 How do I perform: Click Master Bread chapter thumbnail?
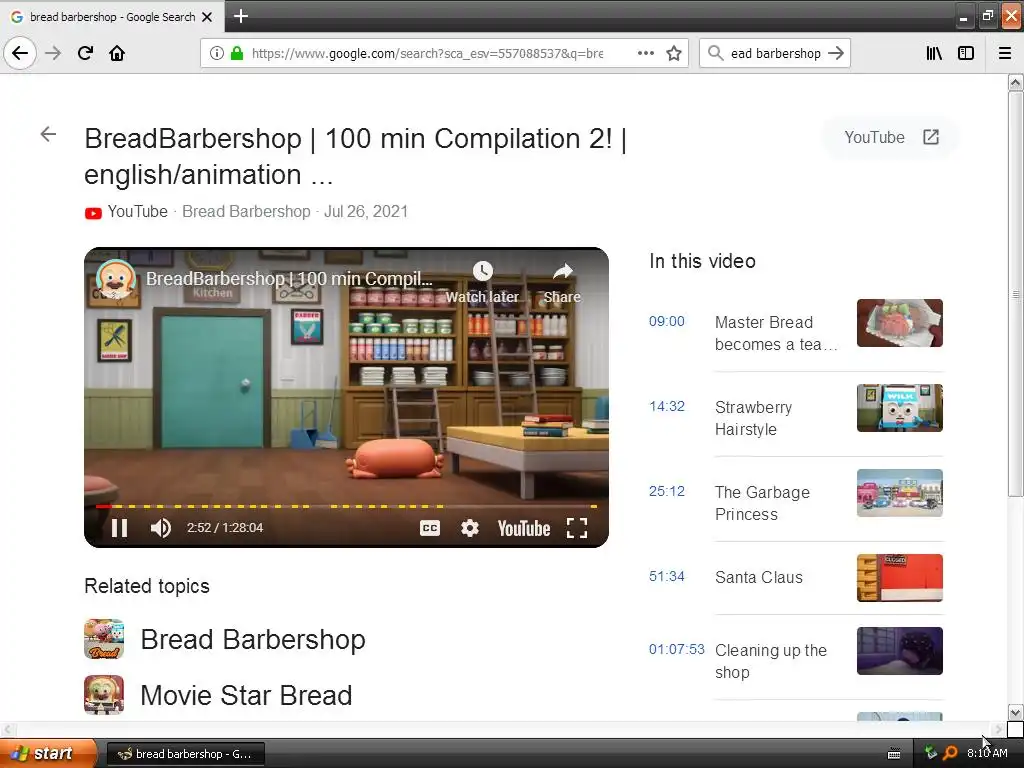(900, 323)
